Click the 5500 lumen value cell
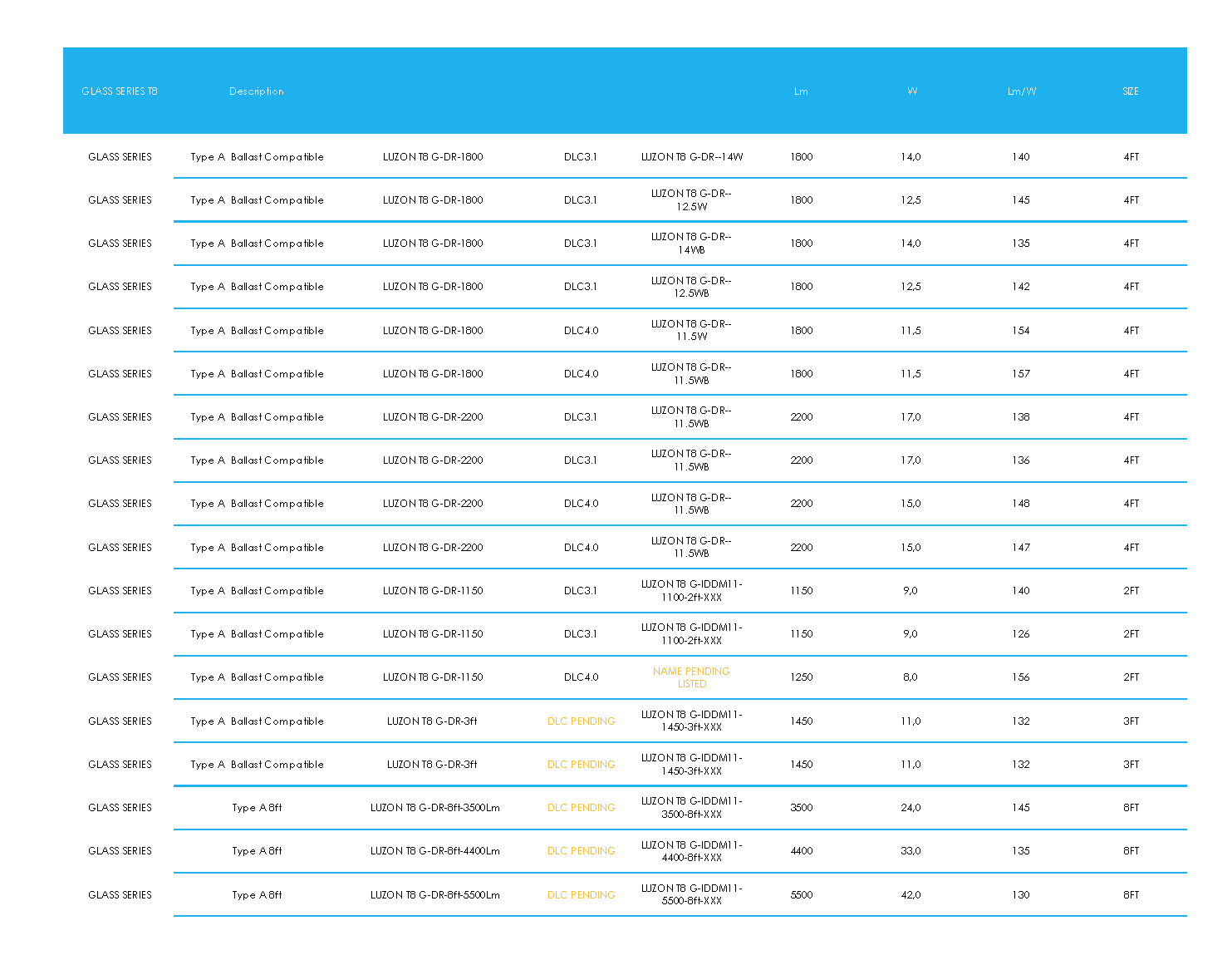This screenshot has height=955, width=1232. tap(801, 895)
